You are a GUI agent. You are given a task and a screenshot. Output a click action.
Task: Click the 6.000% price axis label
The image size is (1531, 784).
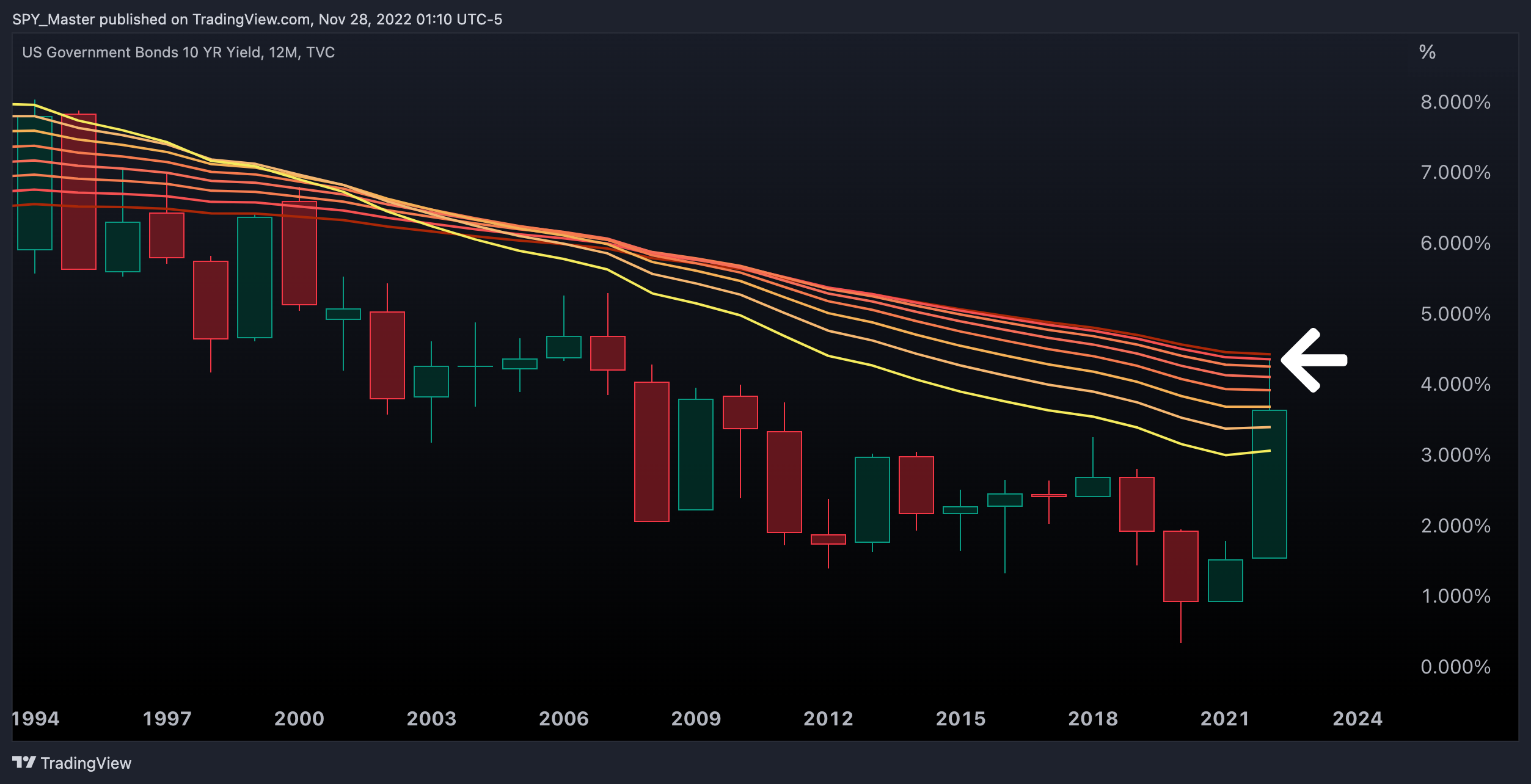pos(1455,243)
